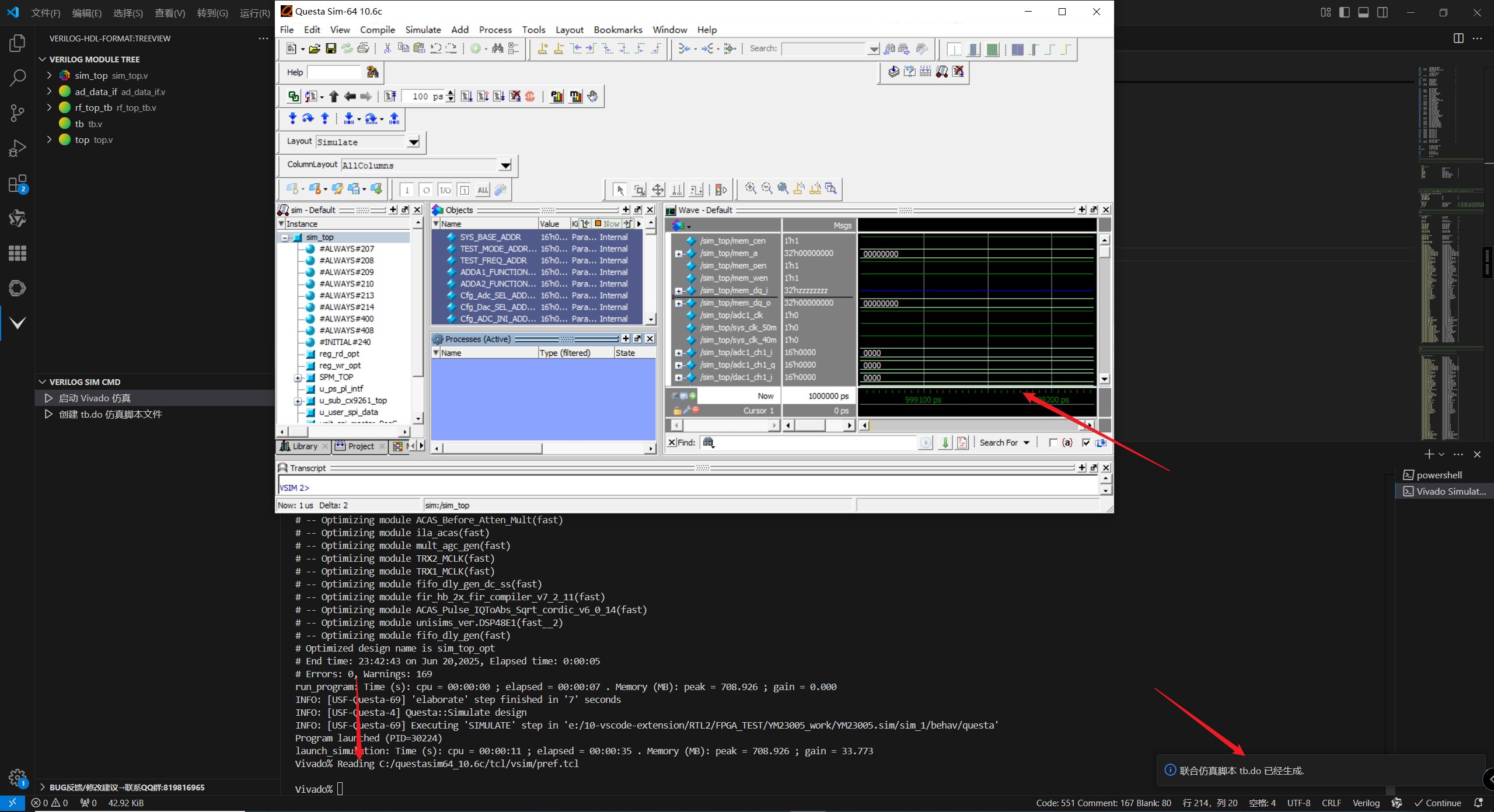Select the Zoom Mode tool in Wave toolbar
Image resolution: width=1494 pixels, height=812 pixels.
click(x=638, y=189)
